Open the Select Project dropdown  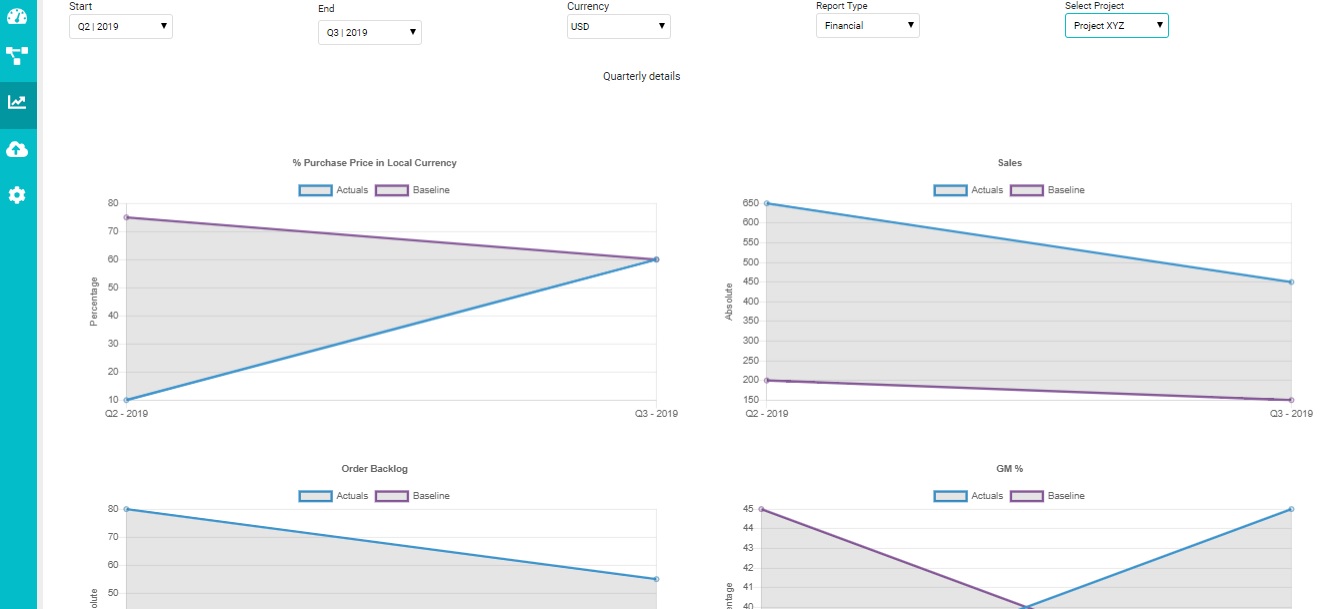[1116, 25]
